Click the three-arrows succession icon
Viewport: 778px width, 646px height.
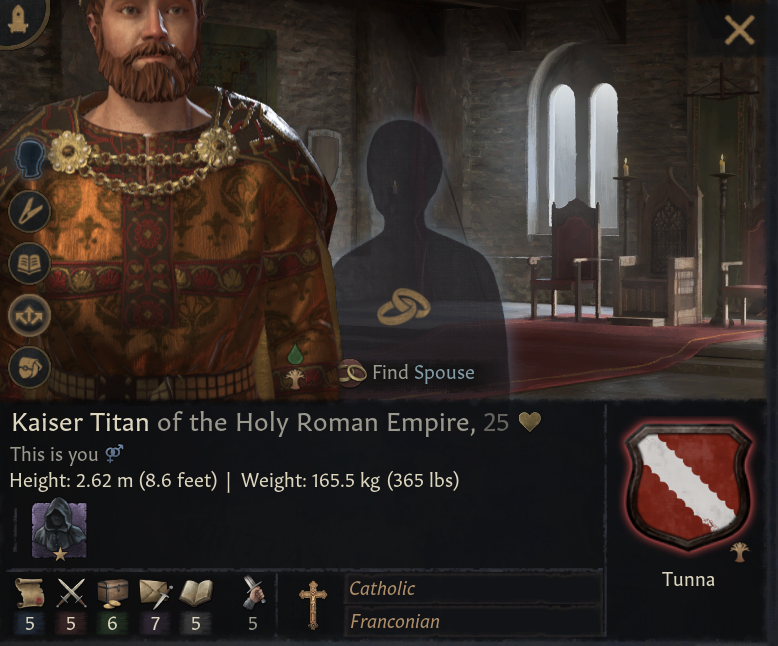click(x=30, y=316)
